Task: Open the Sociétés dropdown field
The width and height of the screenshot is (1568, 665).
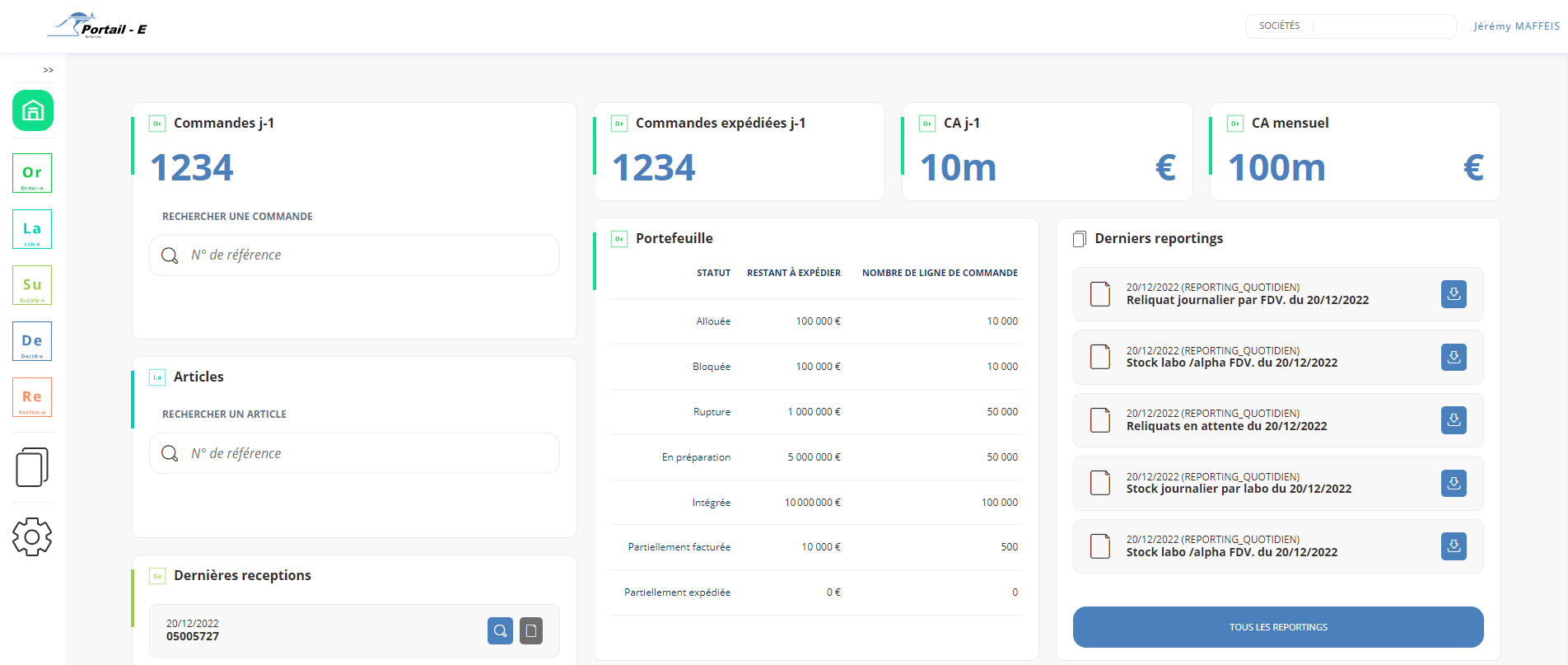Action: (1383, 26)
